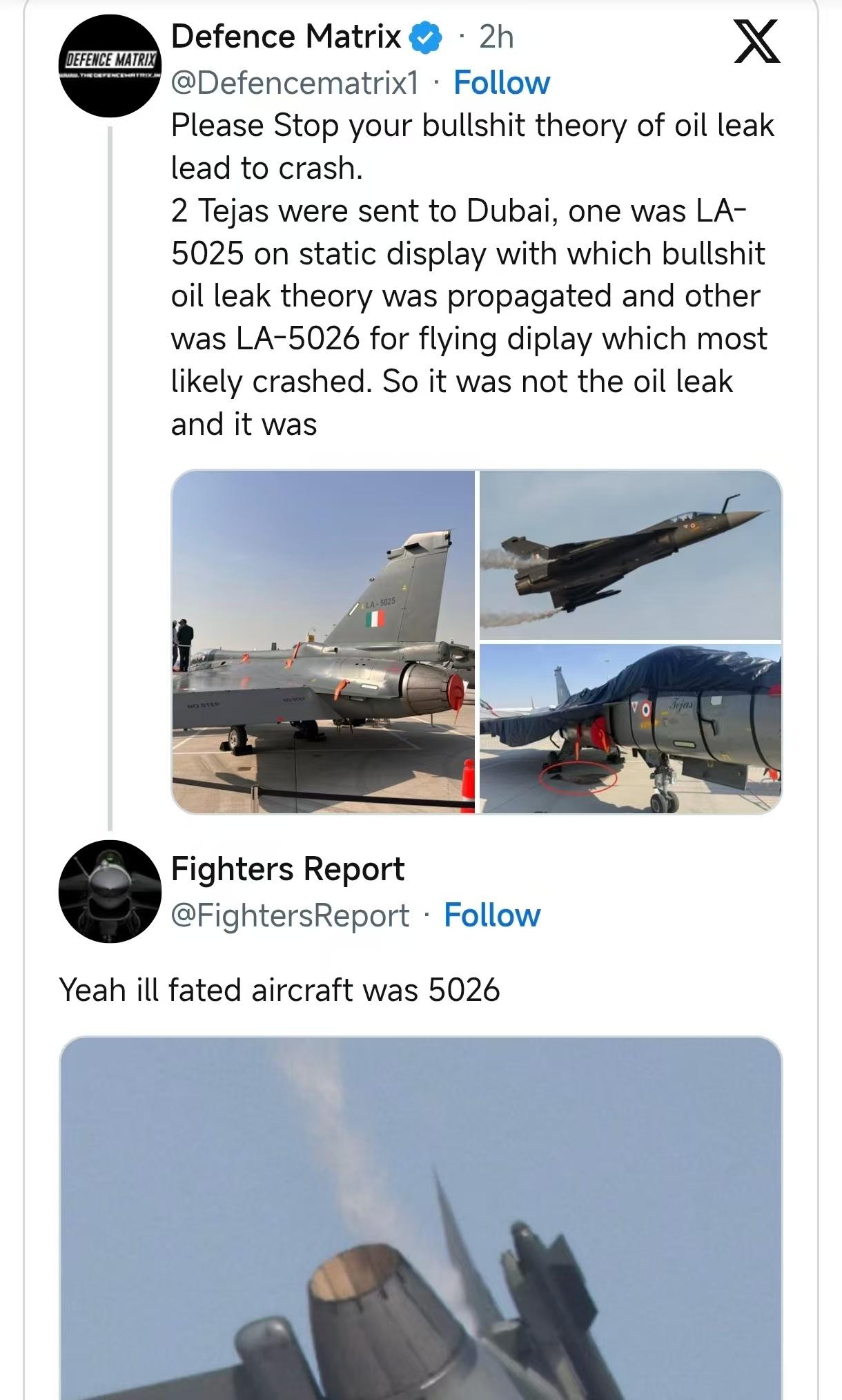Click the X logo icon
This screenshot has height=1400, width=842.
click(x=756, y=42)
